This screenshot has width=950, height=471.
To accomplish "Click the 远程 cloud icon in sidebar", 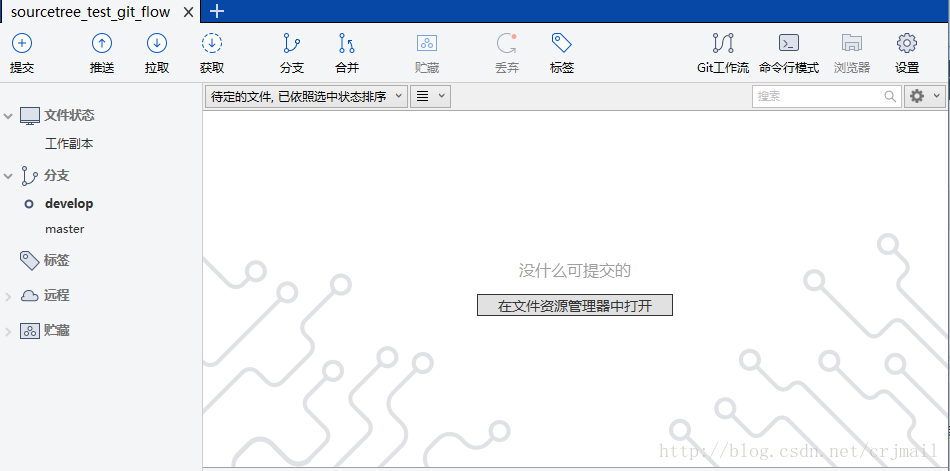I will 30,296.
